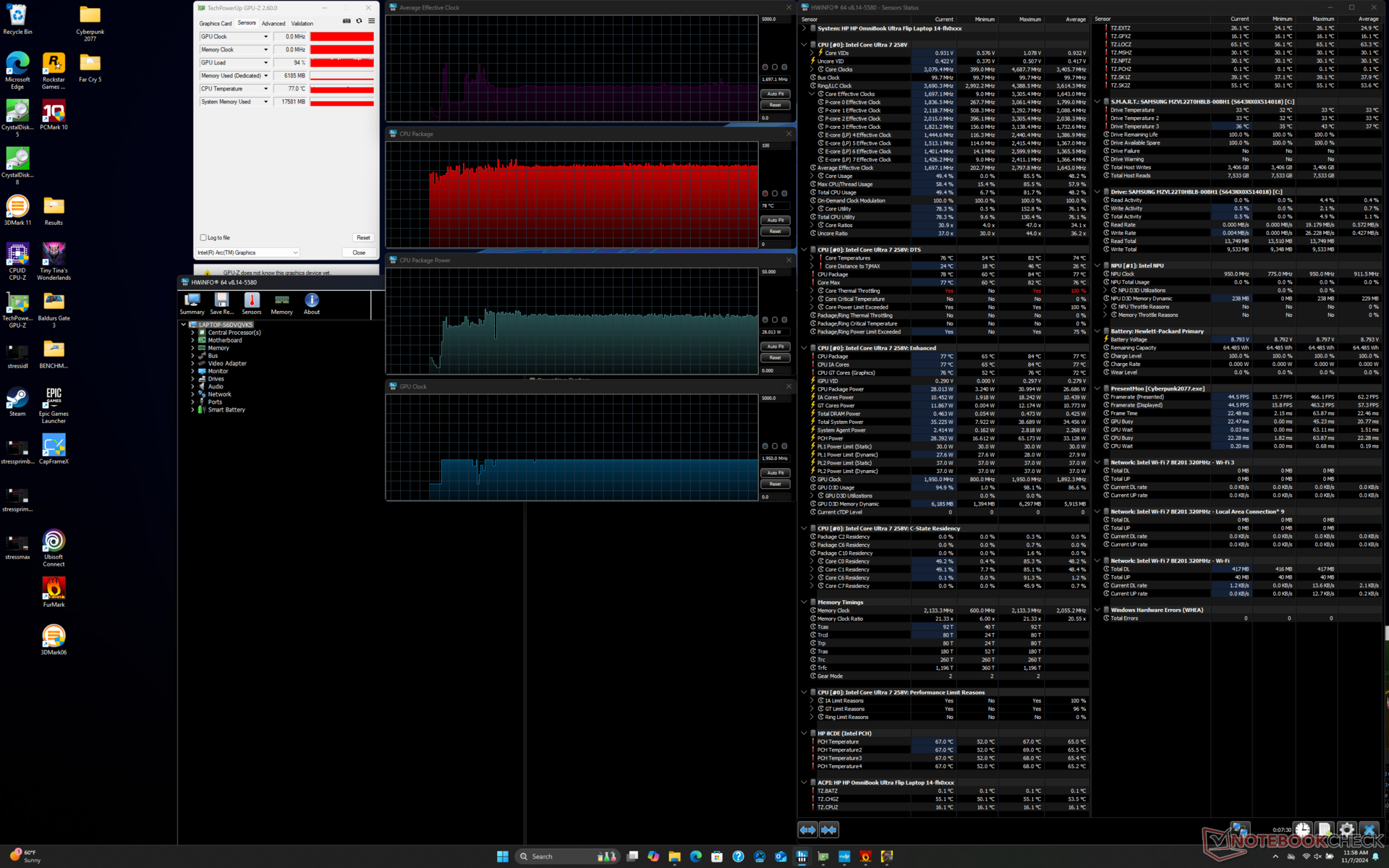This screenshot has width=1389, height=868.
Task: Collapse the Battery Hewlett-Packard Primary section
Action: pyautogui.click(x=1097, y=331)
